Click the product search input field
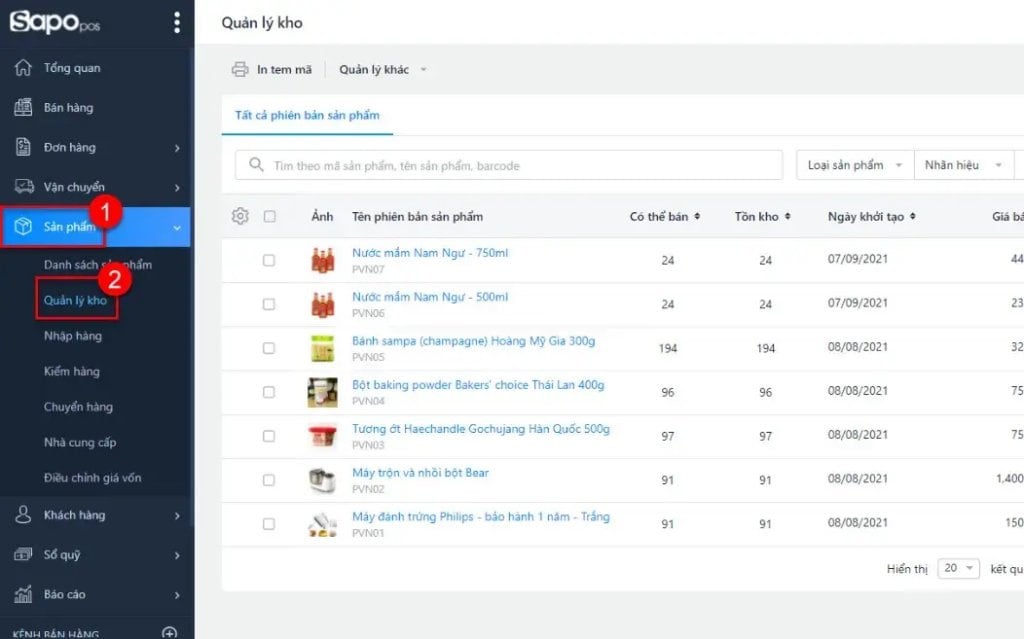 pyautogui.click(x=510, y=165)
